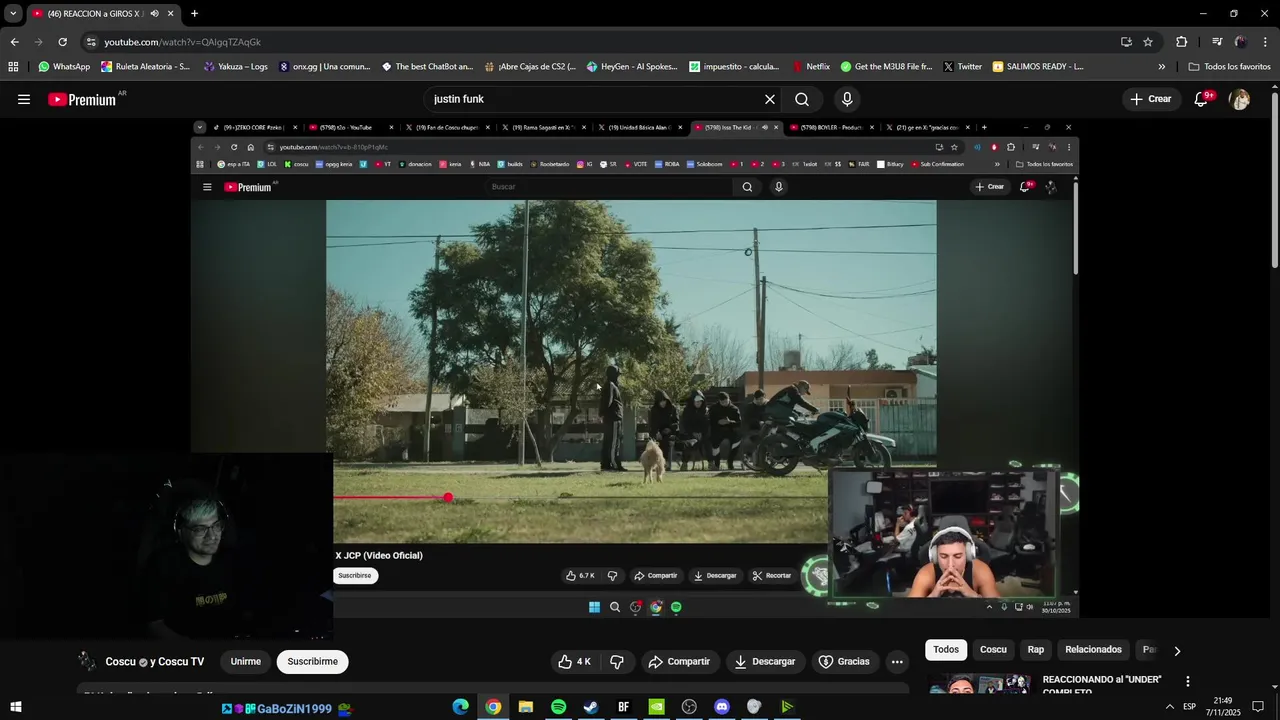Click the Gracias button
Viewport: 1280px width, 720px height.
844,661
